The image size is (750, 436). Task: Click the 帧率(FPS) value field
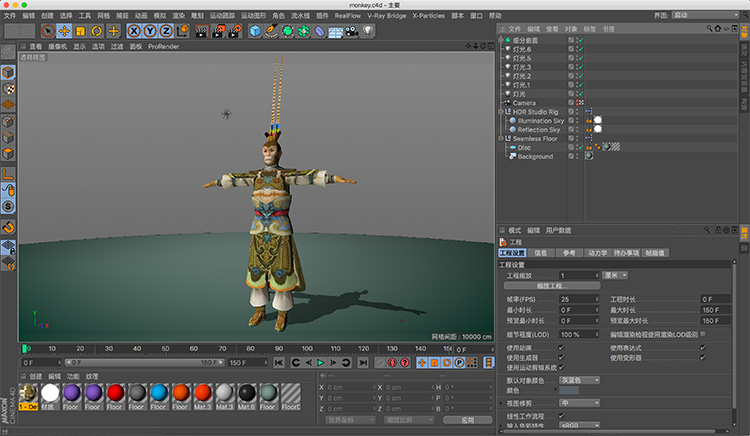[x=579, y=299]
